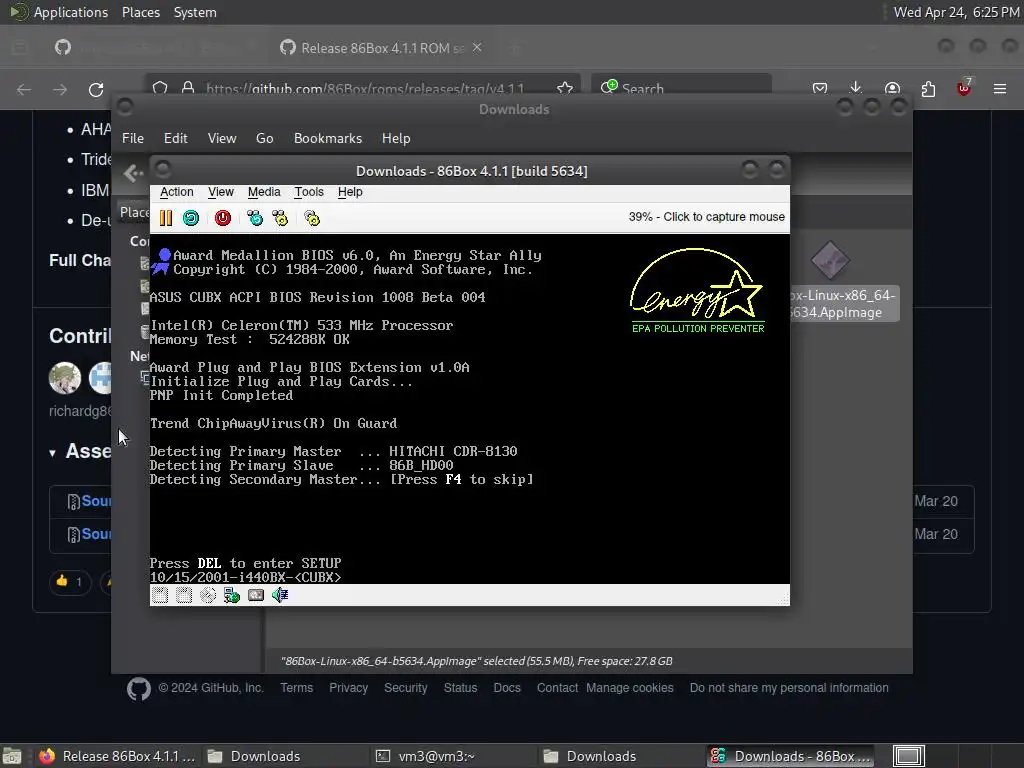This screenshot has width=1024, height=768.
Task: Open the 86Box Tools menu
Action: pos(309,192)
